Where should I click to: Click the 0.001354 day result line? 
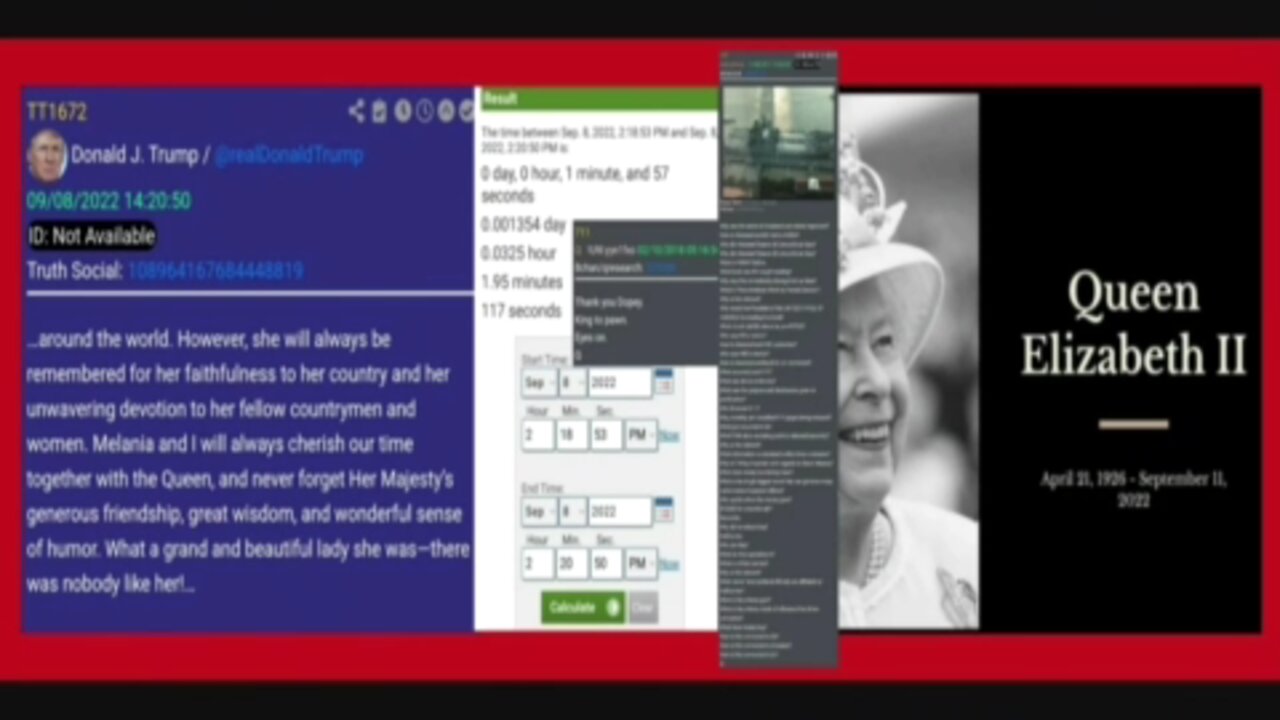coord(523,225)
